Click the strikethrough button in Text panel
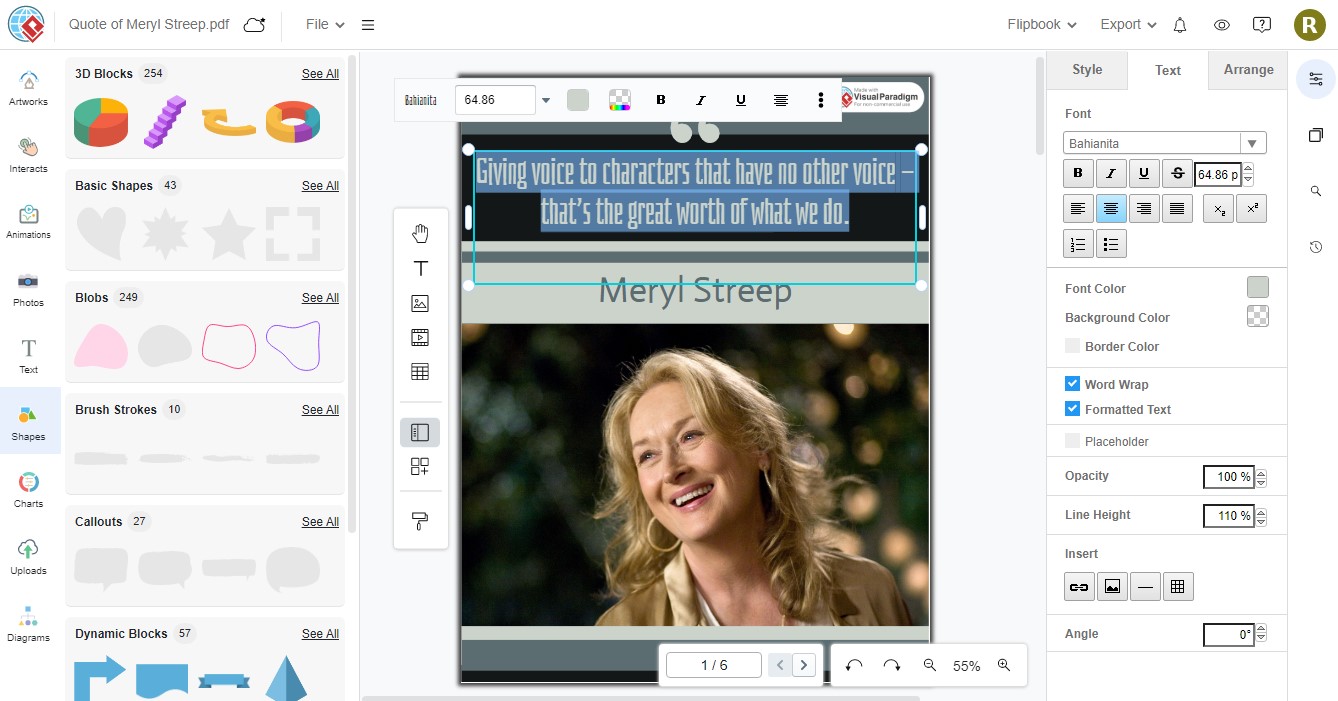 click(1177, 174)
